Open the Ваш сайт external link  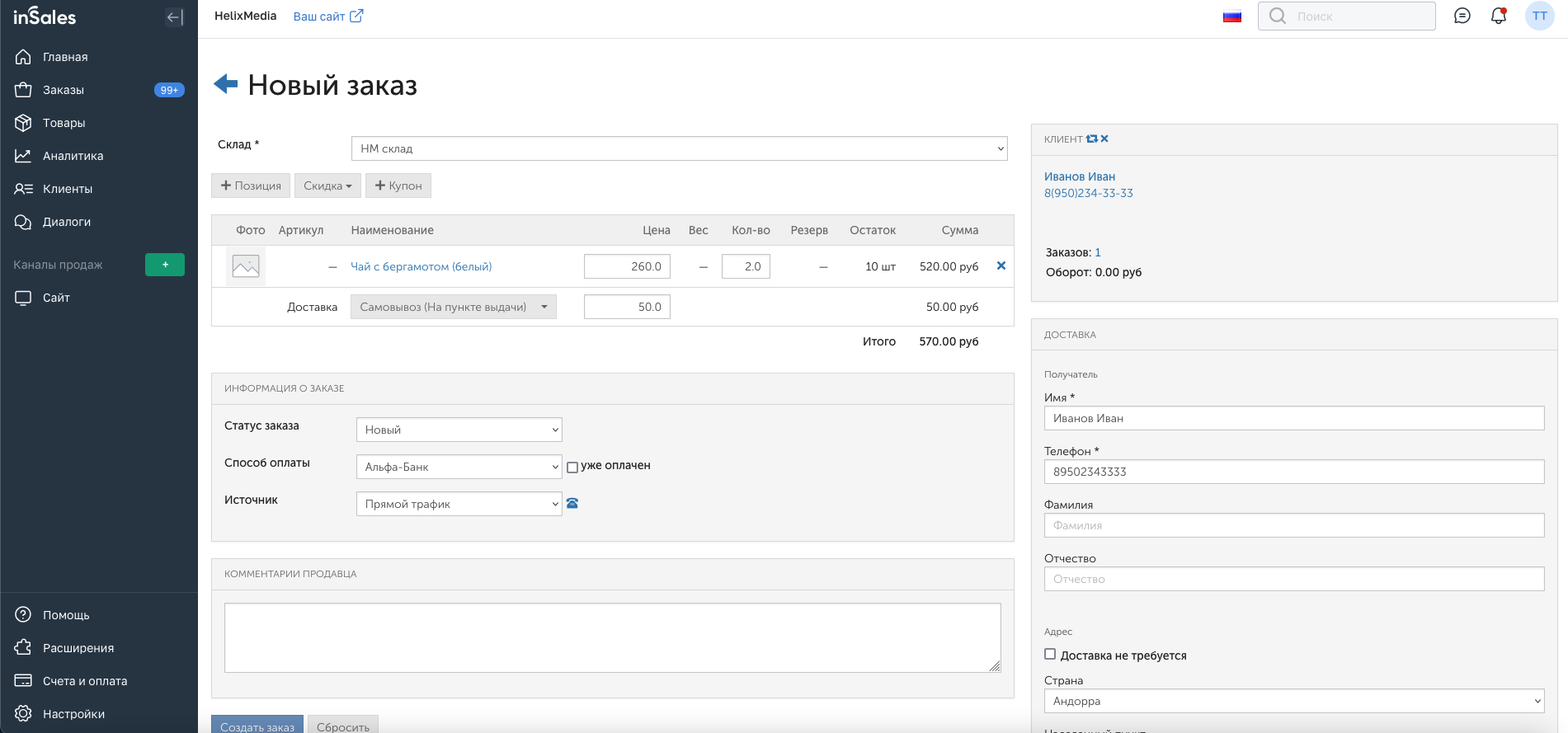point(328,16)
